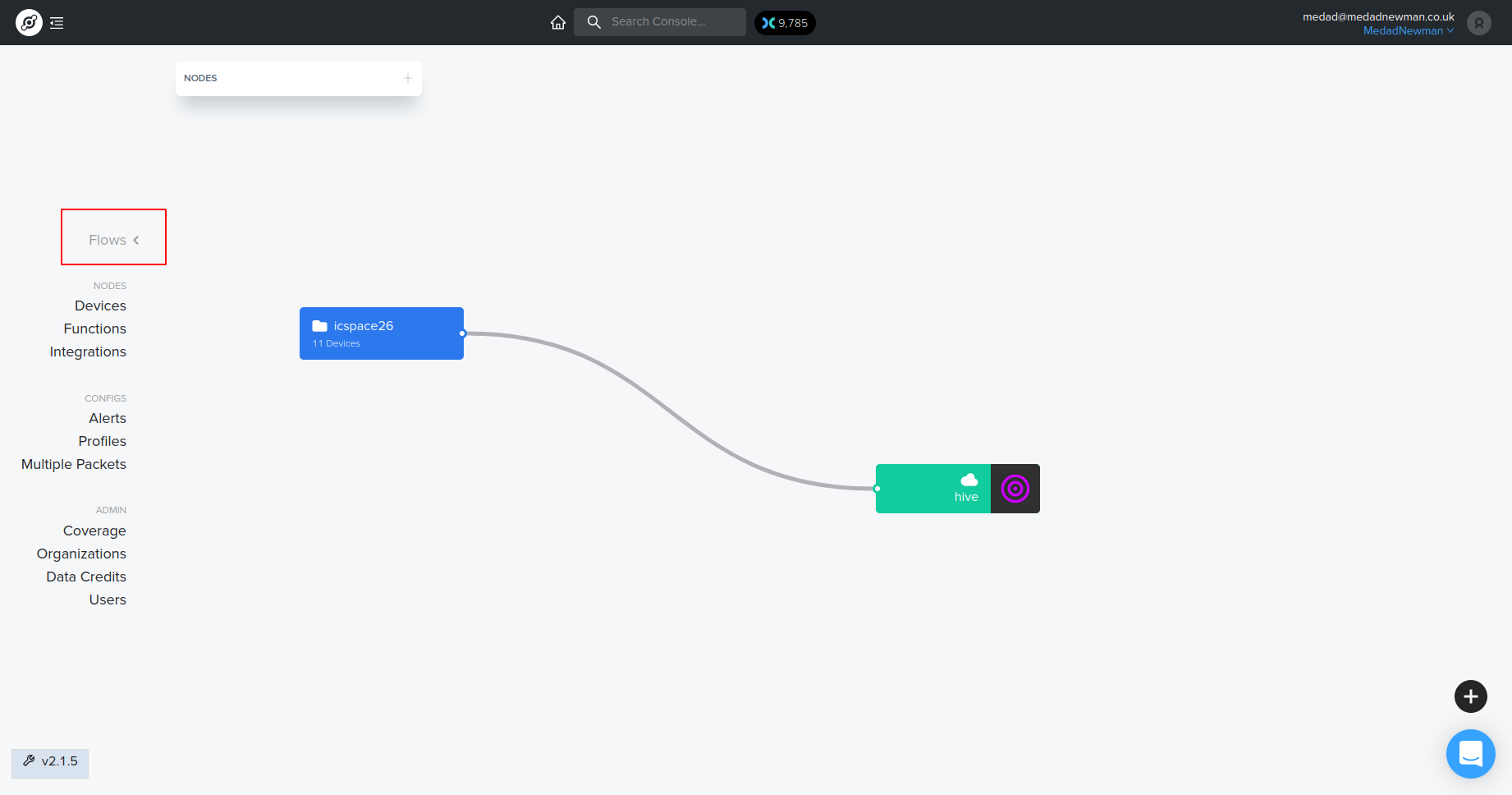Open the user avatar icon
The image size is (1512, 795).
[1479, 23]
